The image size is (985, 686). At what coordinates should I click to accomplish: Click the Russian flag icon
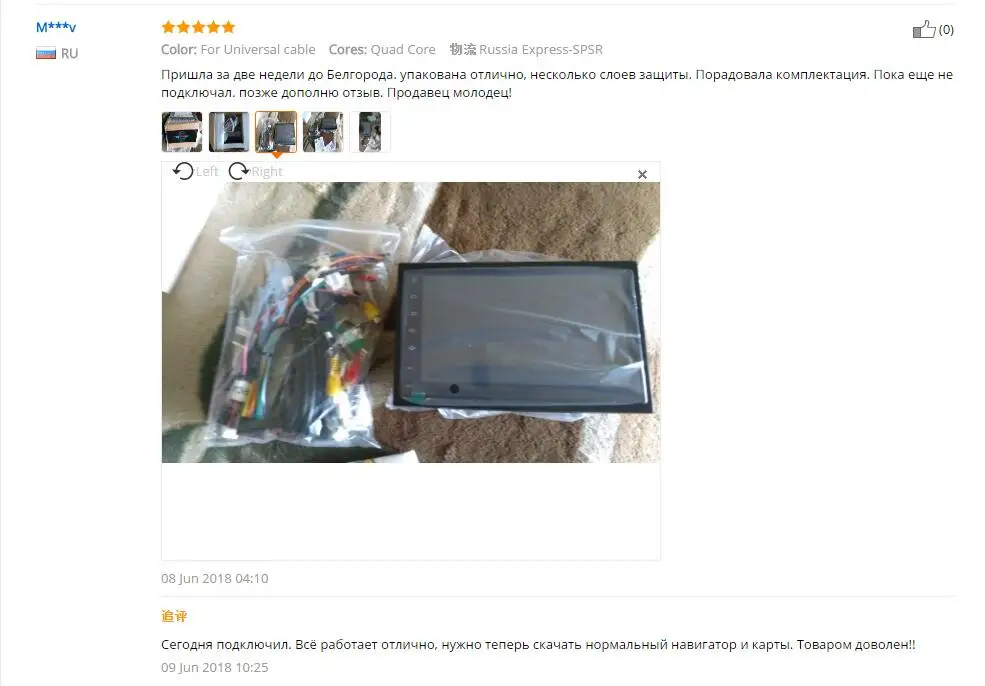click(46, 53)
